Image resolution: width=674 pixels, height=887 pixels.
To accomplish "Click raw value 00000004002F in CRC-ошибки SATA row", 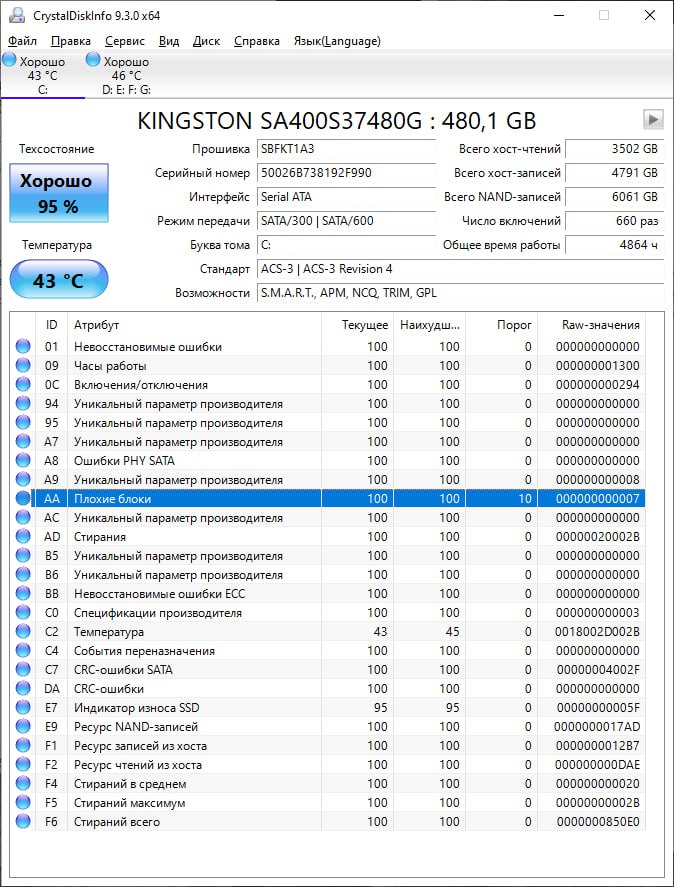I will [x=598, y=669].
